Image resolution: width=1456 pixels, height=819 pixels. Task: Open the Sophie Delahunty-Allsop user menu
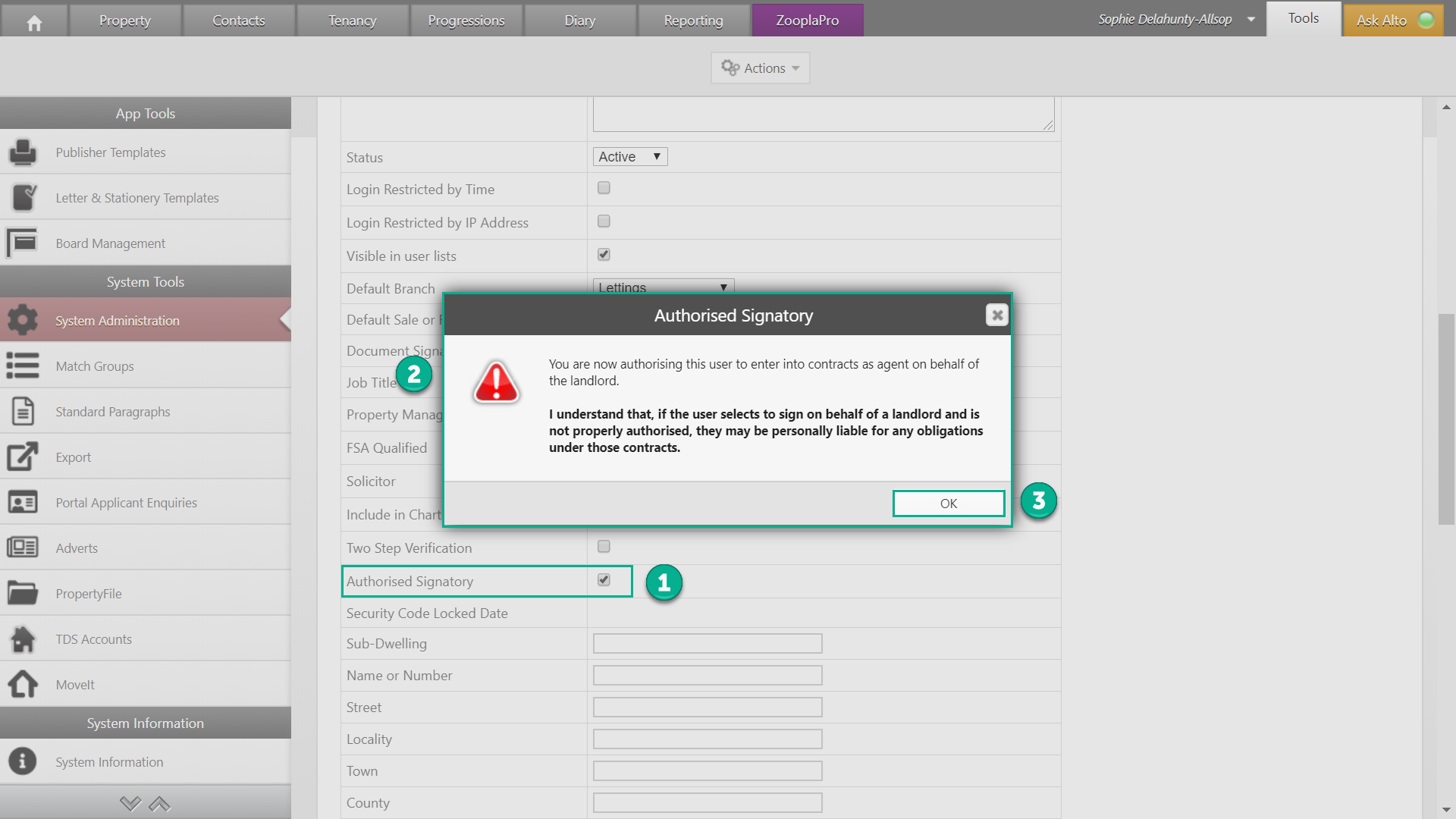(x=1175, y=20)
